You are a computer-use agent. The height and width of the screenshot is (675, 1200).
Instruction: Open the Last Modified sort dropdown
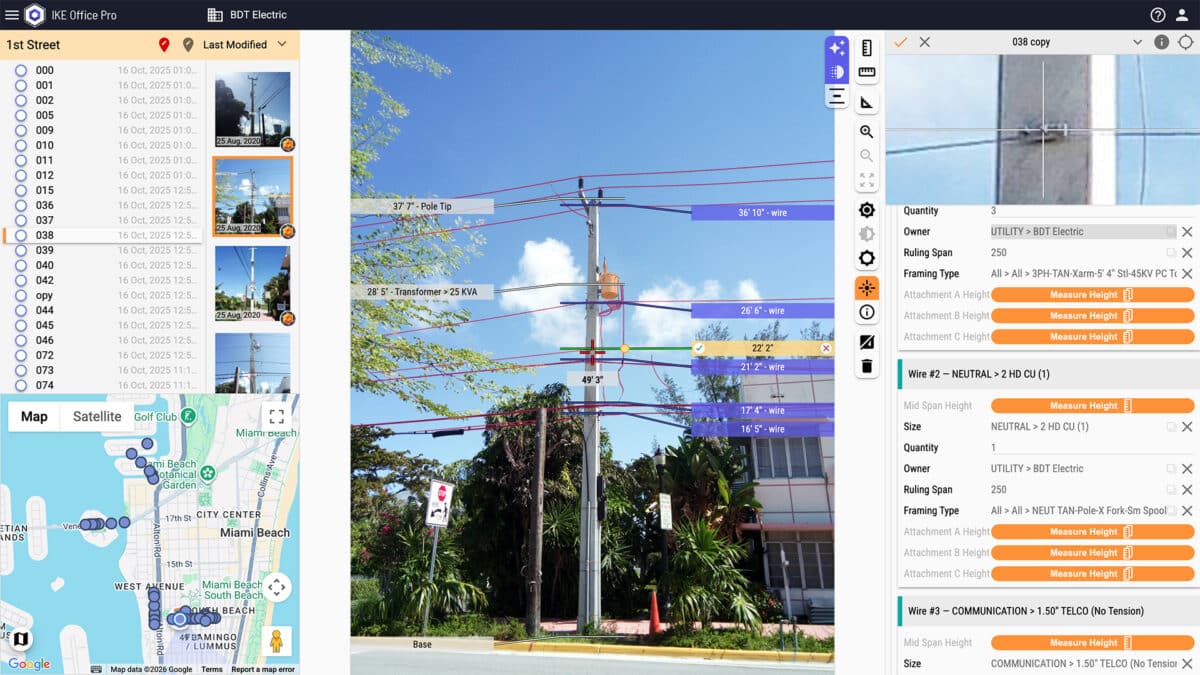tap(245, 45)
